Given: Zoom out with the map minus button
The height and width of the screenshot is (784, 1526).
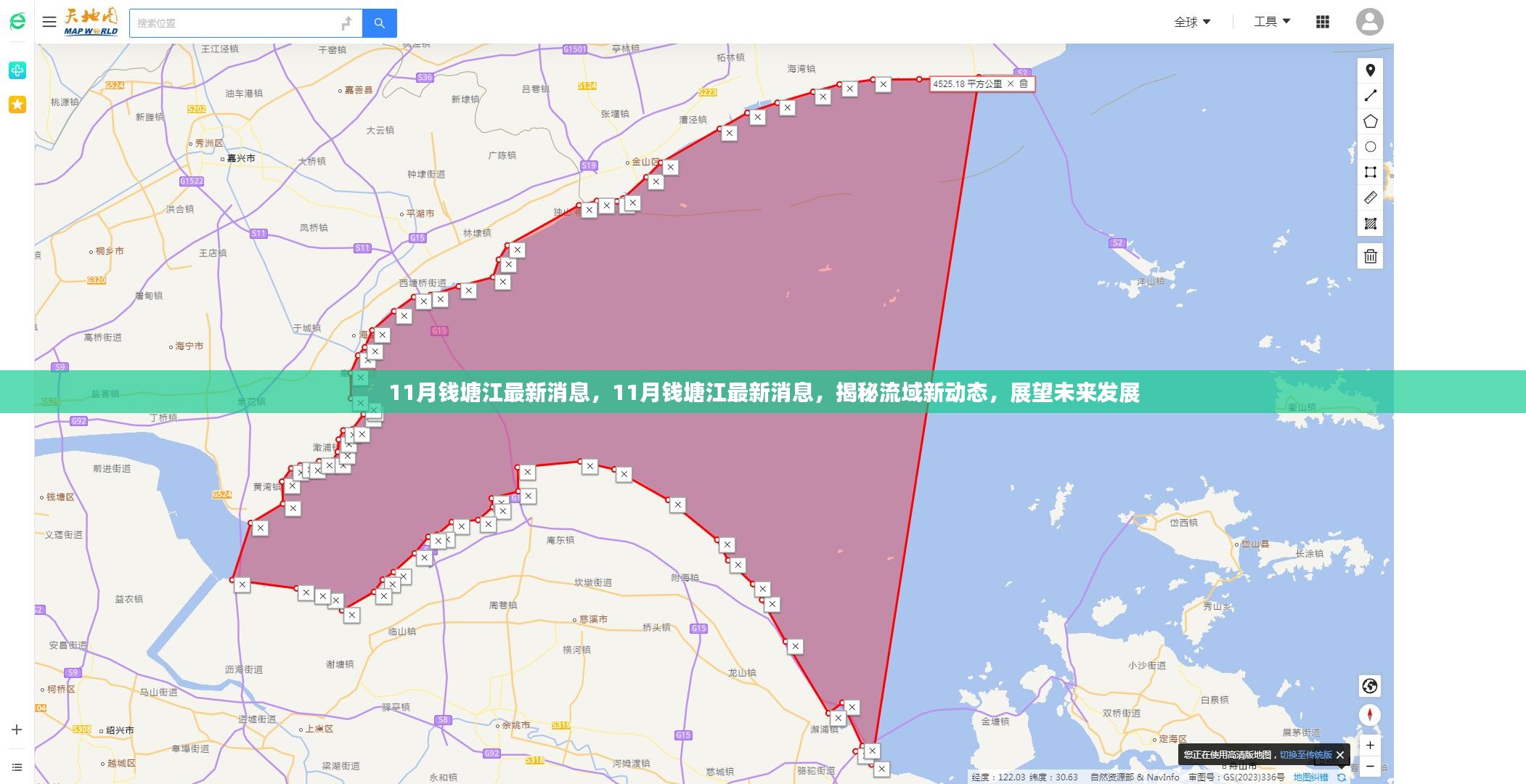Looking at the screenshot, I should (1370, 766).
